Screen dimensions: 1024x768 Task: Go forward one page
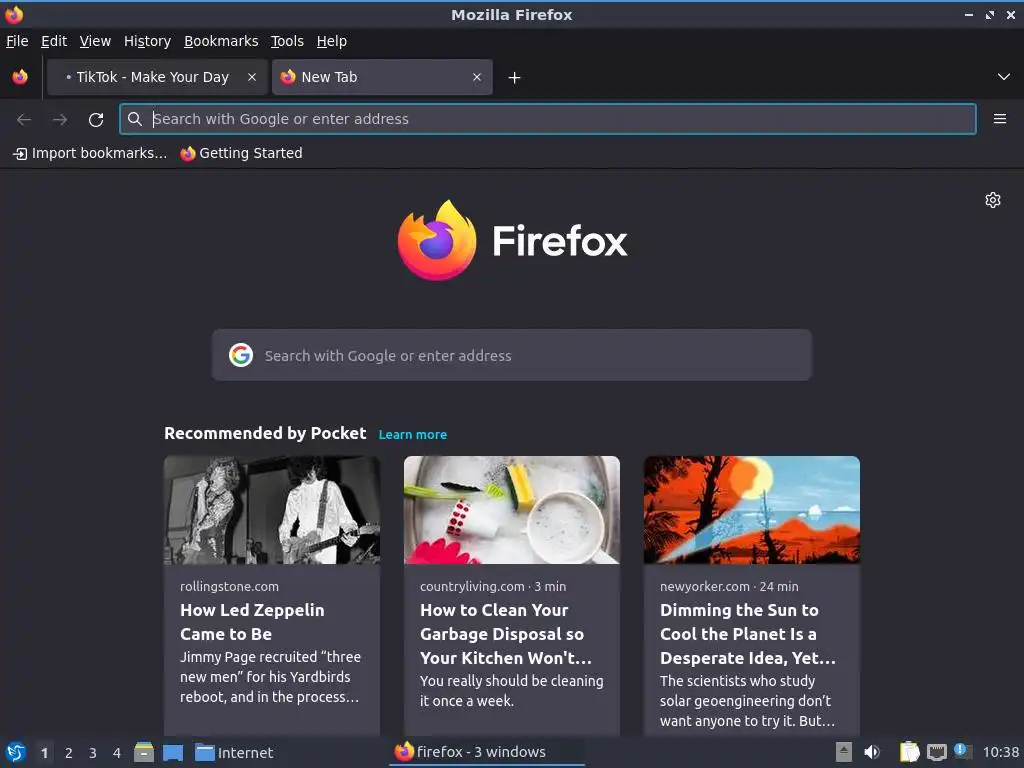point(60,119)
